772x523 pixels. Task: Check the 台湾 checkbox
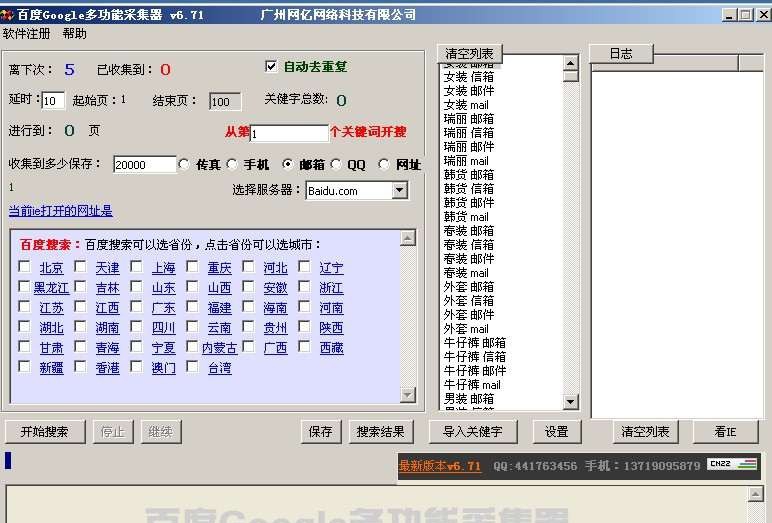(x=192, y=366)
